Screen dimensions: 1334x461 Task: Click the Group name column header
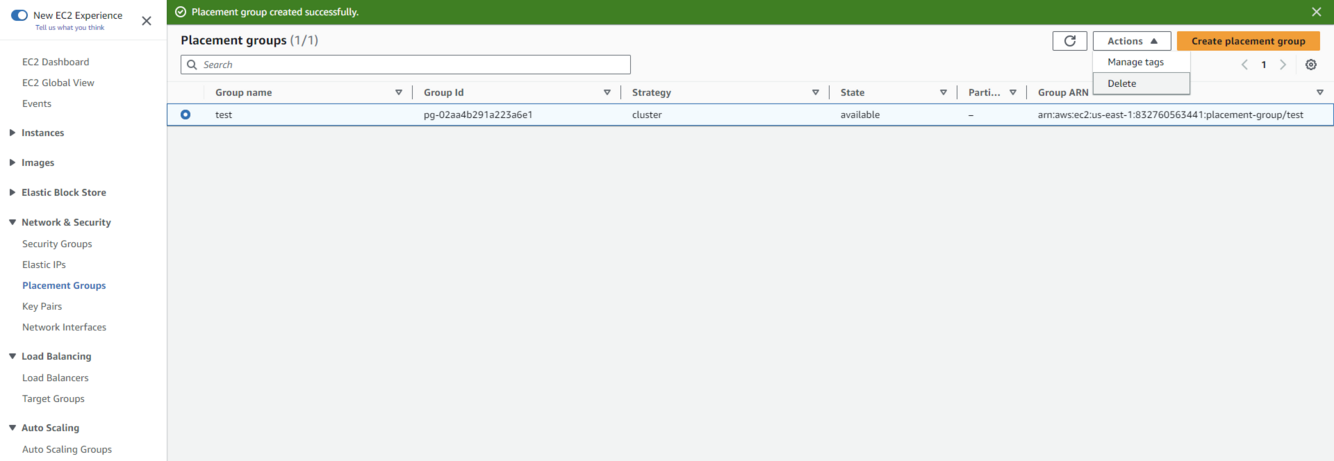(x=243, y=93)
